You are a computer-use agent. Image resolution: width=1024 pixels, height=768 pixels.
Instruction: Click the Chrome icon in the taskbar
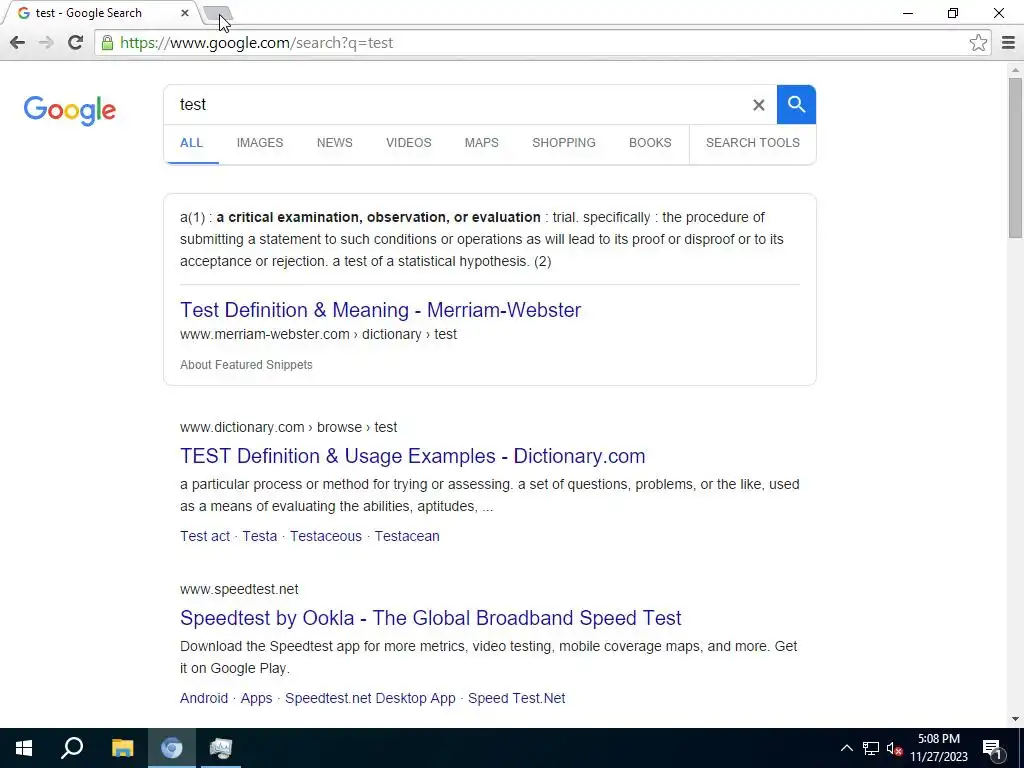tap(172, 748)
